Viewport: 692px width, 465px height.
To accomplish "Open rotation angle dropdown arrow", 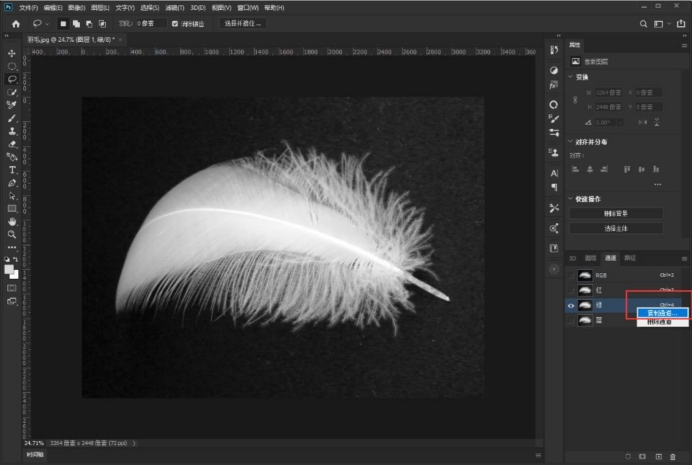I will pos(621,123).
